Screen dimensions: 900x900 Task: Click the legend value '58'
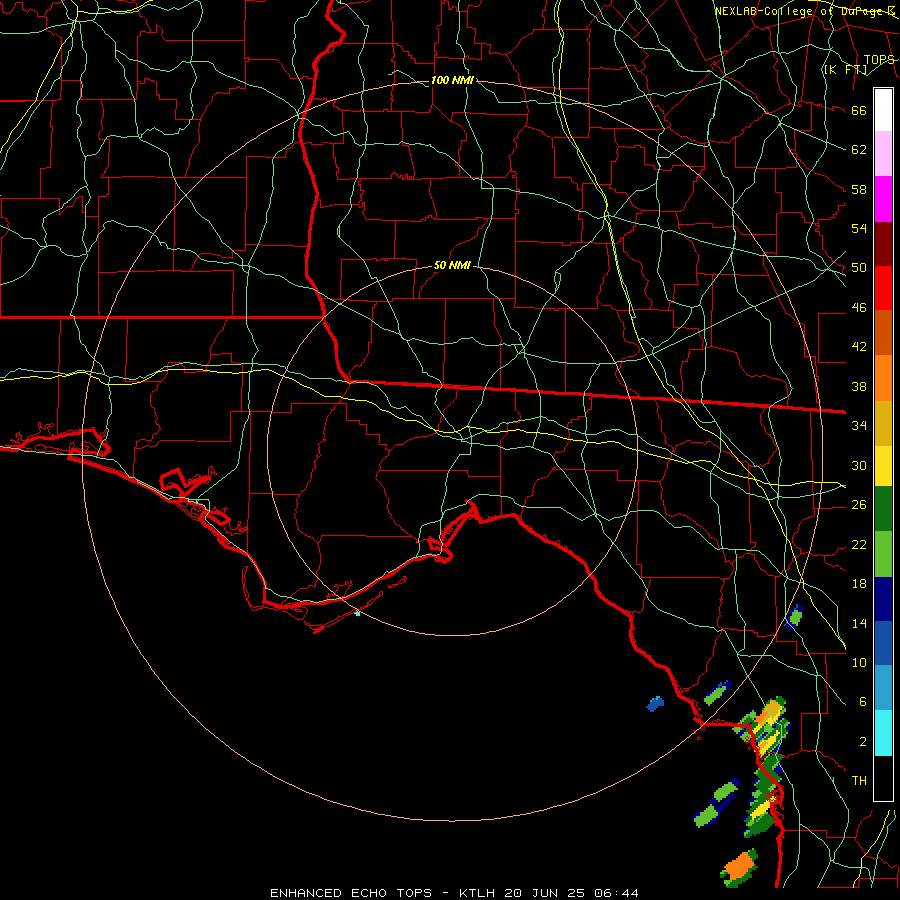[859, 189]
